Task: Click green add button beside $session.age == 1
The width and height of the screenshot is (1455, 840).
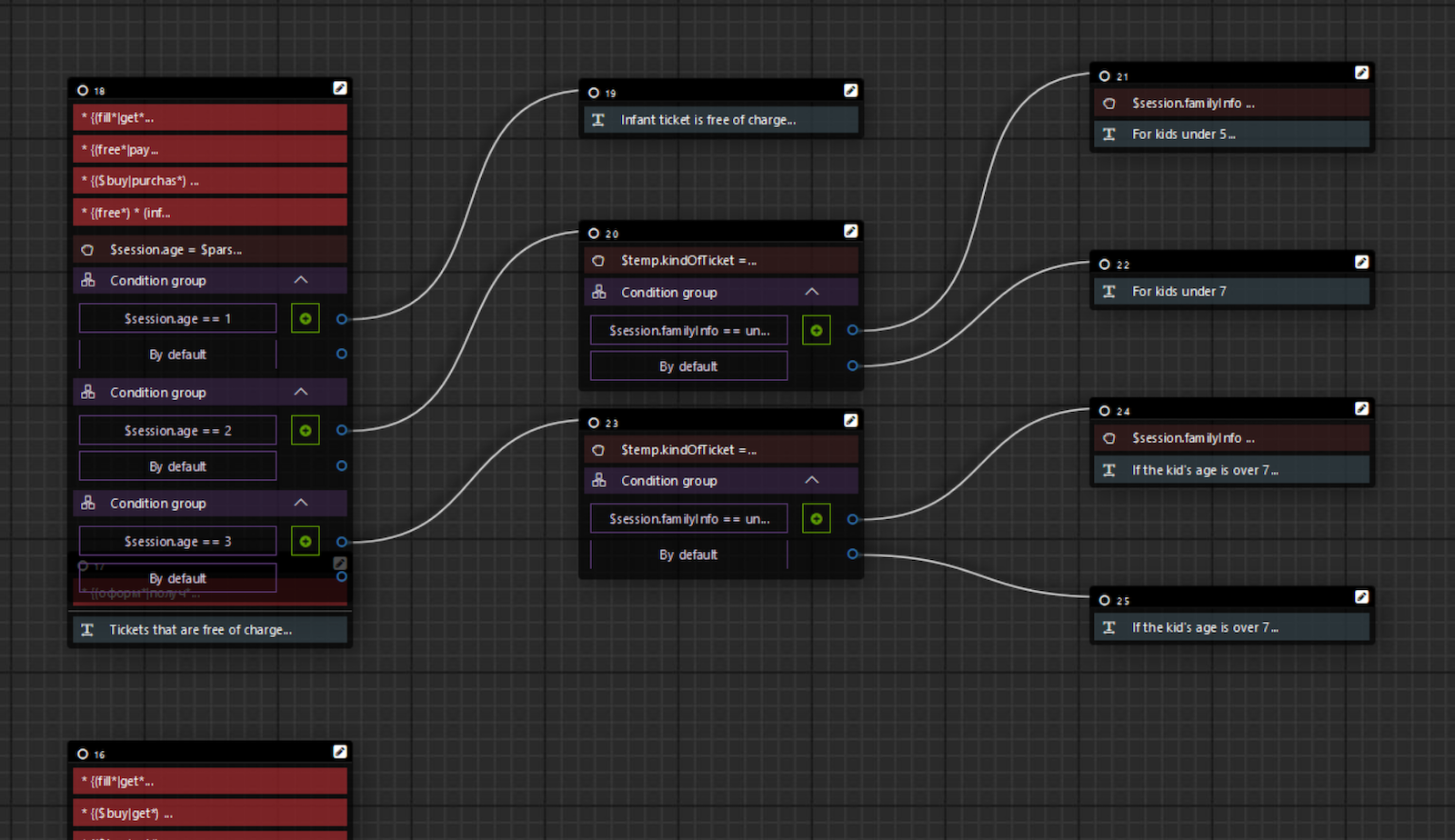Action: pos(306,318)
